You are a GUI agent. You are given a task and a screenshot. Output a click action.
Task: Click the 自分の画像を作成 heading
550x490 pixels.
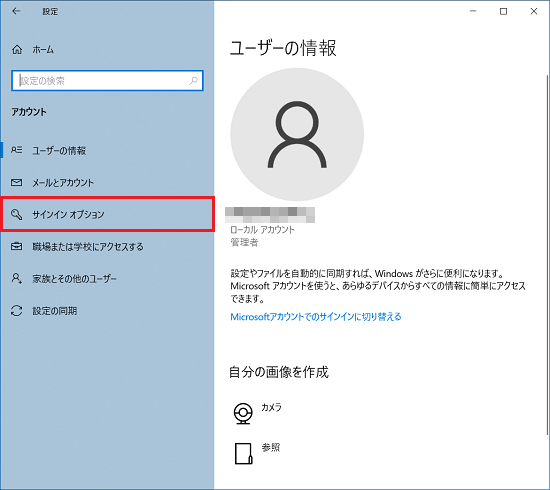coord(279,372)
